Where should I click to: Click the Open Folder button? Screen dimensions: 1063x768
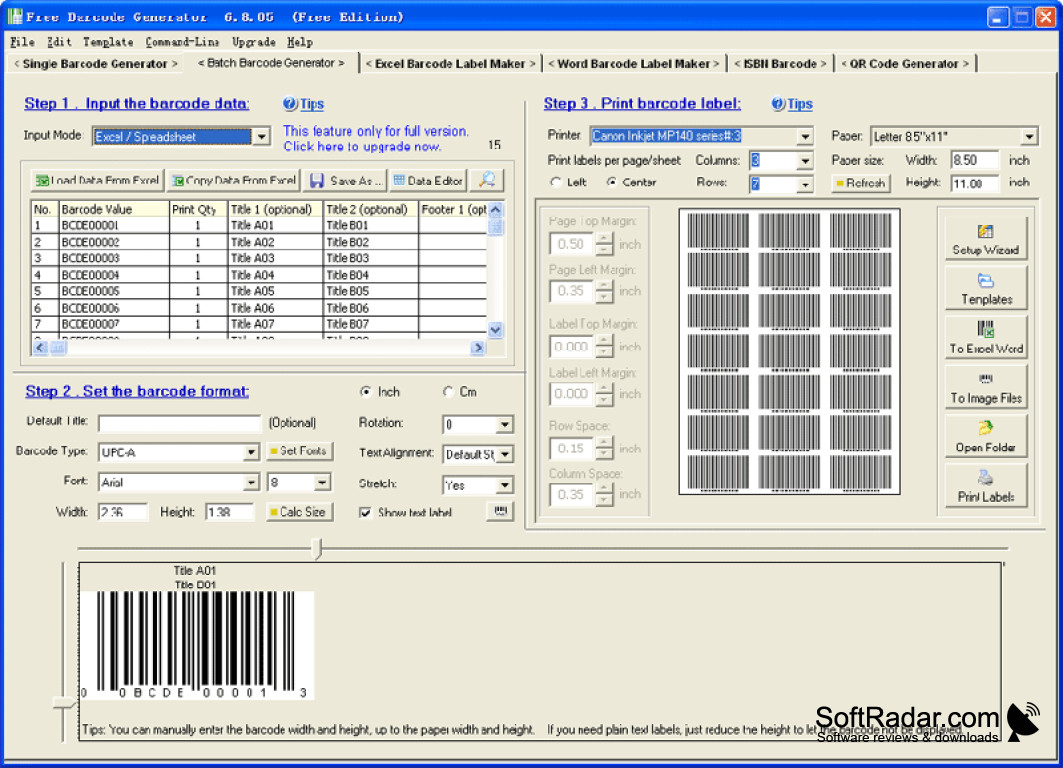coord(986,437)
